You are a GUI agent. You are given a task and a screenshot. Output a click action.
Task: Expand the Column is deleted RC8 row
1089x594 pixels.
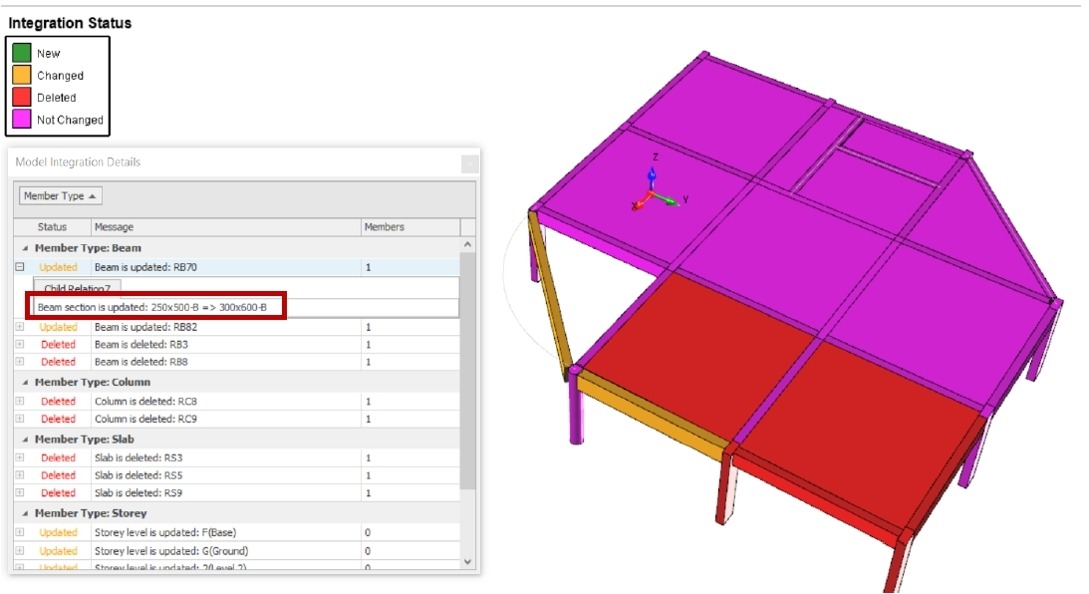19,401
